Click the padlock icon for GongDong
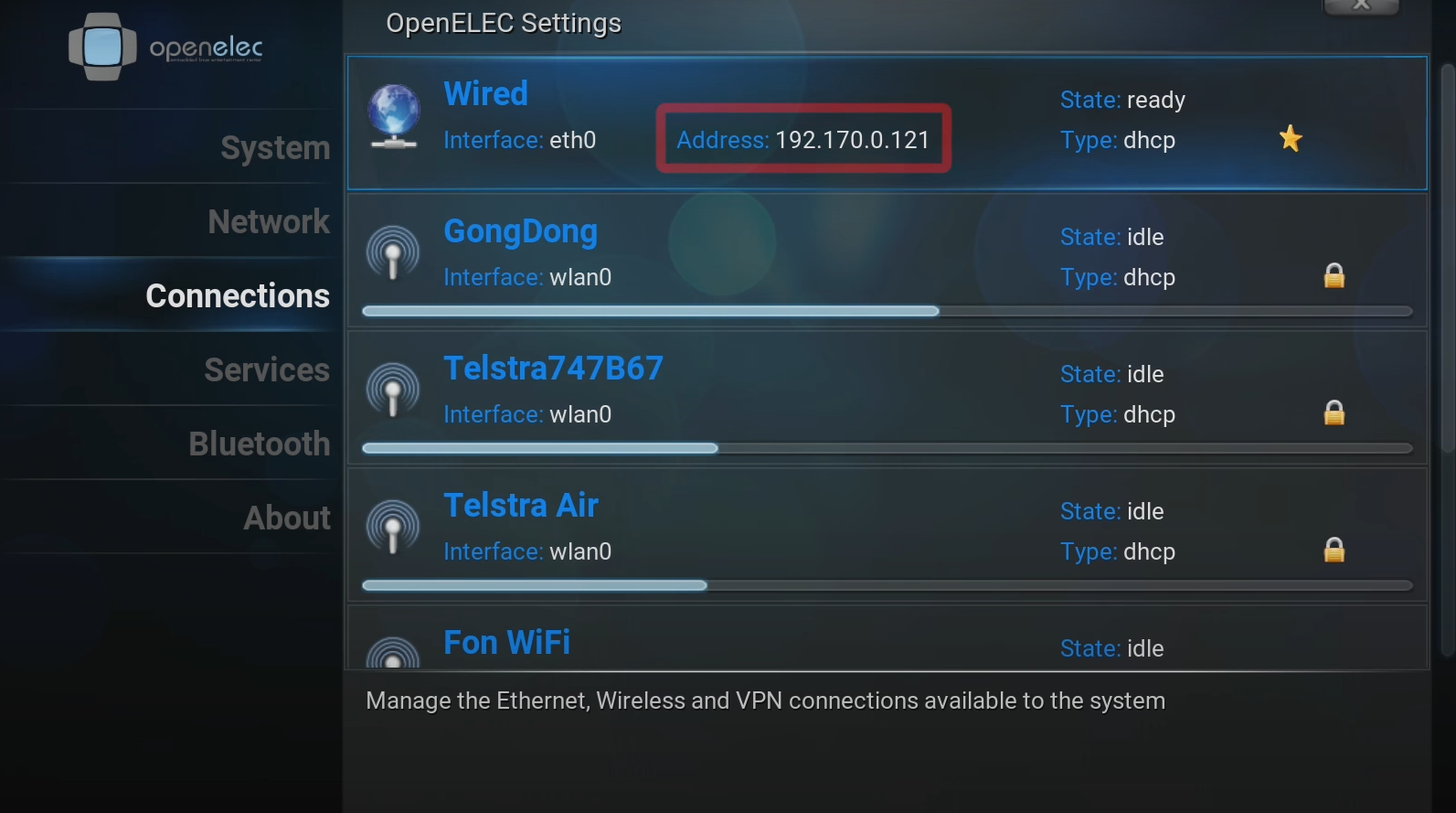Viewport: 1456px width, 813px height. click(x=1334, y=275)
